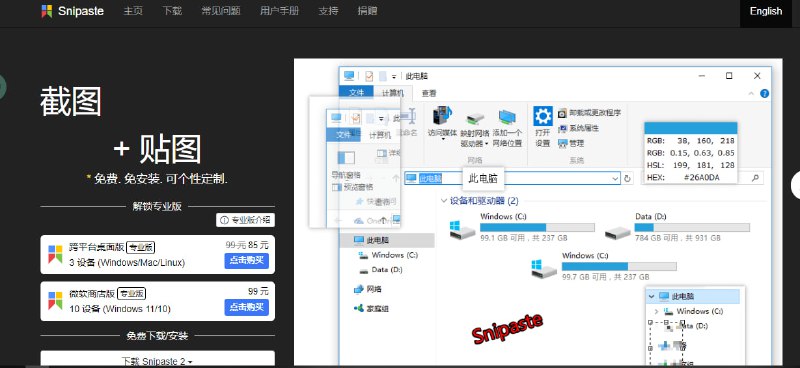
Task: Collapse the 设备和驱动器 (2) group
Action: pyautogui.click(x=443, y=201)
